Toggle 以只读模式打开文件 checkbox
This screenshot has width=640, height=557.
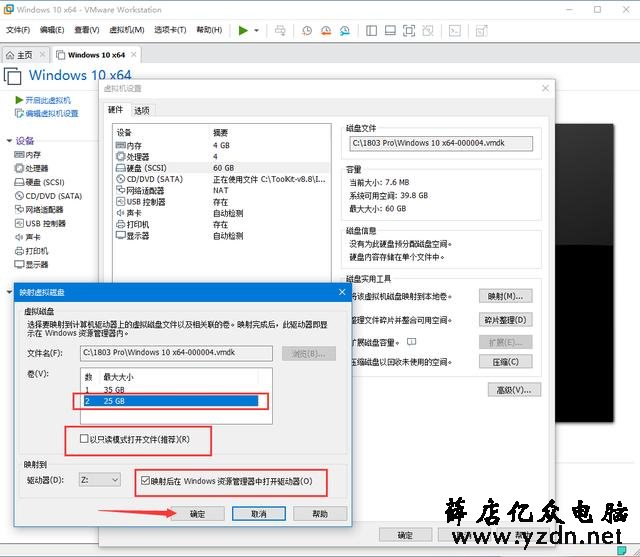(x=84, y=439)
